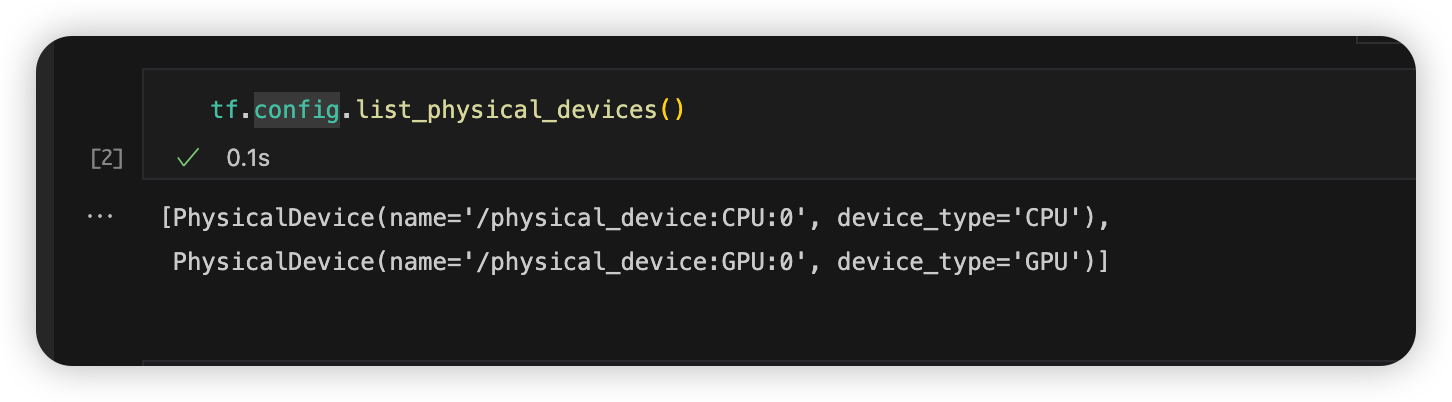Click the execution count [2] label
This screenshot has height=402, width=1452.
[106, 158]
